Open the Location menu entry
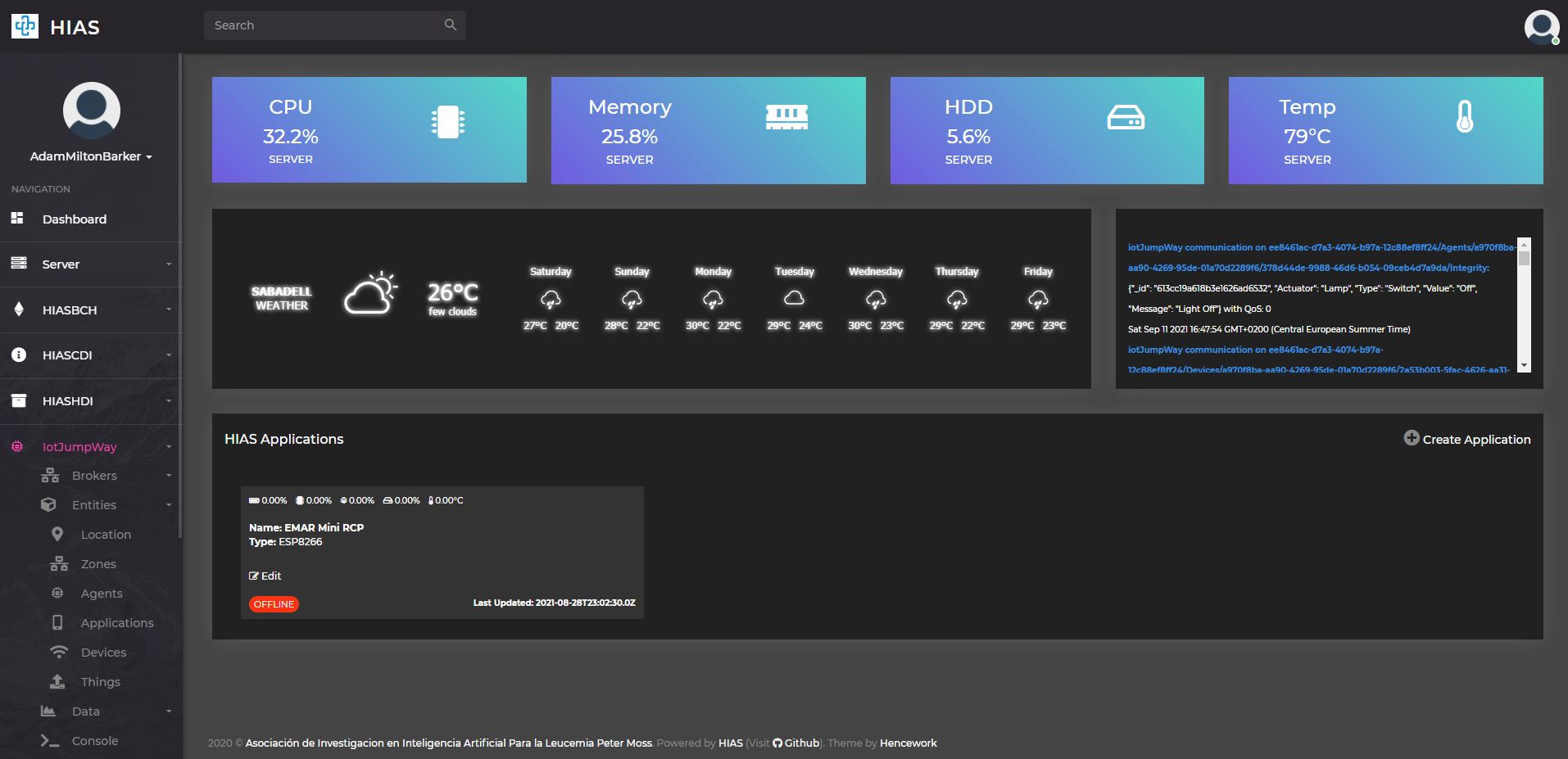Viewport: 1568px width, 759px height. coord(106,535)
